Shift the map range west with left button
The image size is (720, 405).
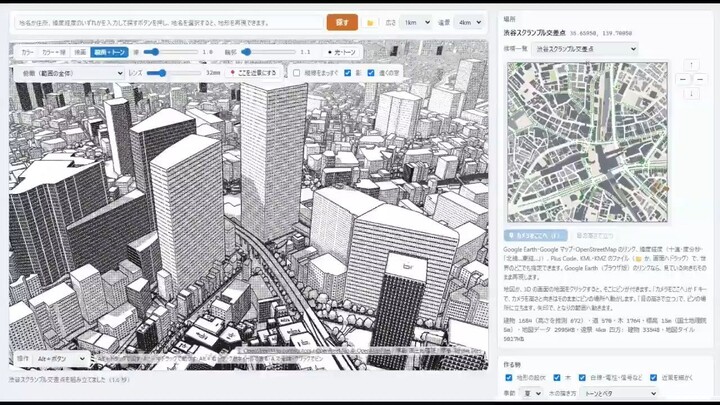[683, 79]
